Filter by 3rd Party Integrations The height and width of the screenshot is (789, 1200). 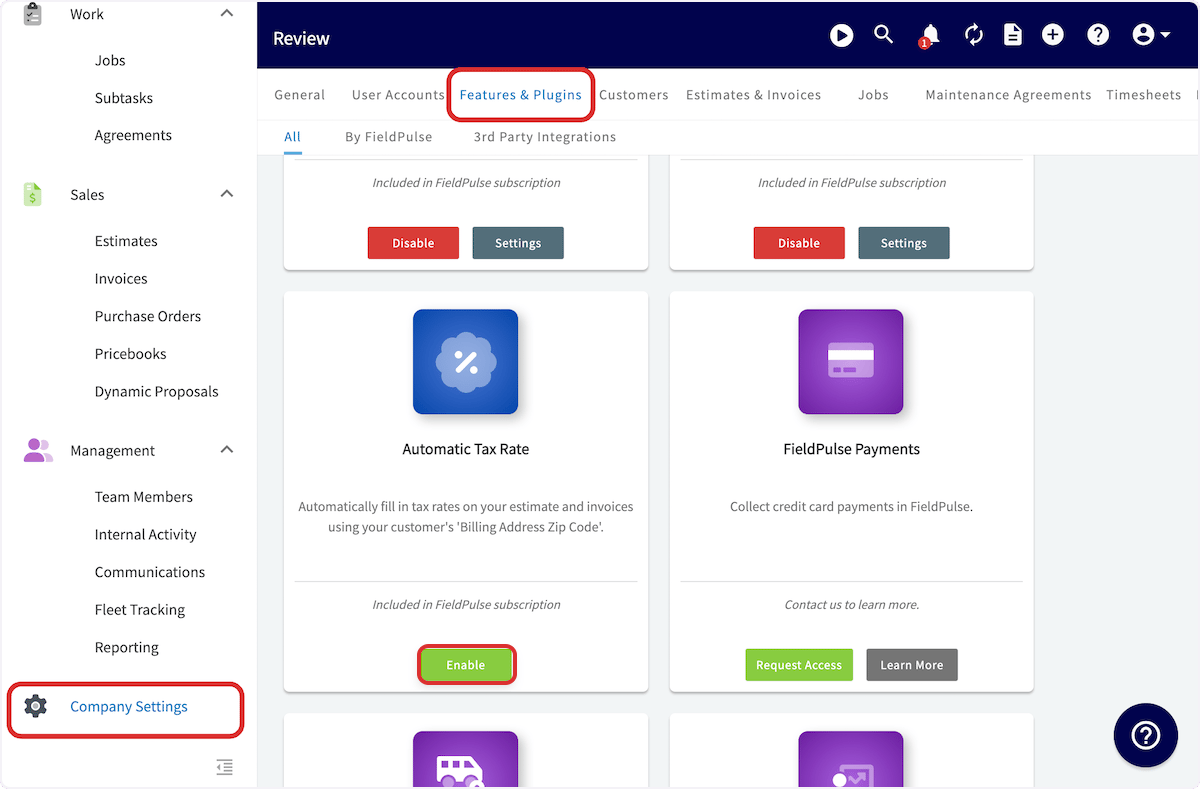pos(545,137)
